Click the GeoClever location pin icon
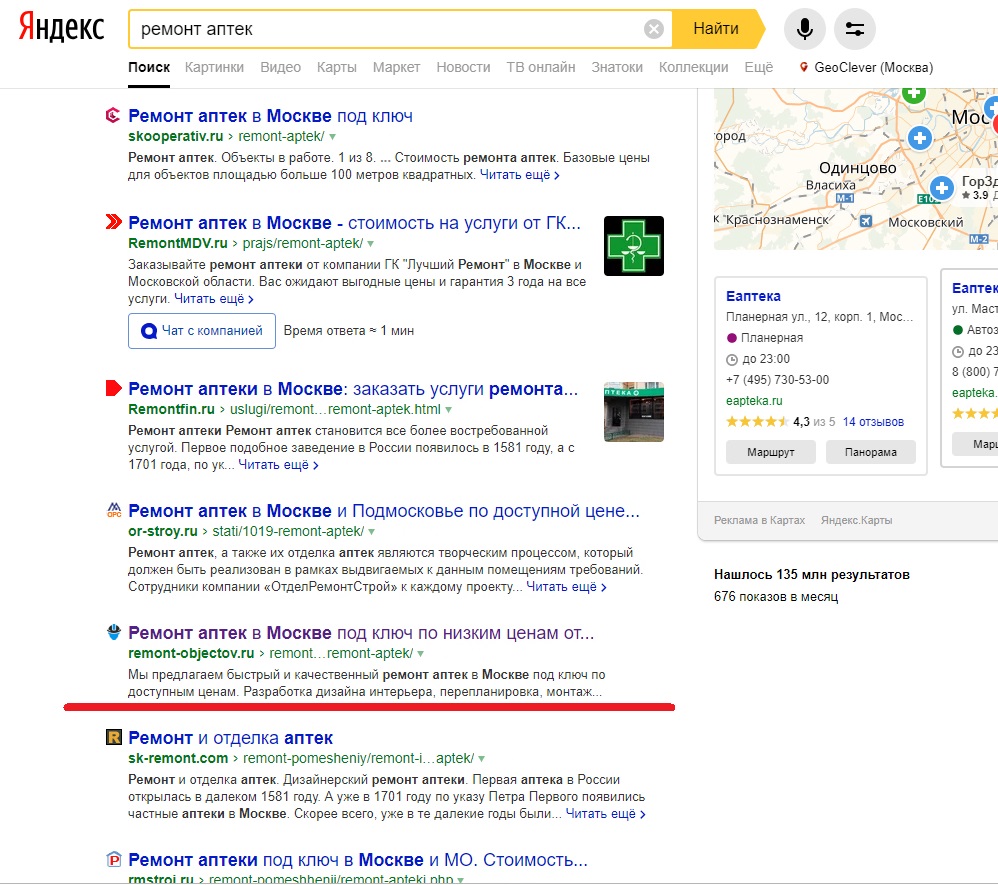The image size is (998, 885). [x=804, y=67]
